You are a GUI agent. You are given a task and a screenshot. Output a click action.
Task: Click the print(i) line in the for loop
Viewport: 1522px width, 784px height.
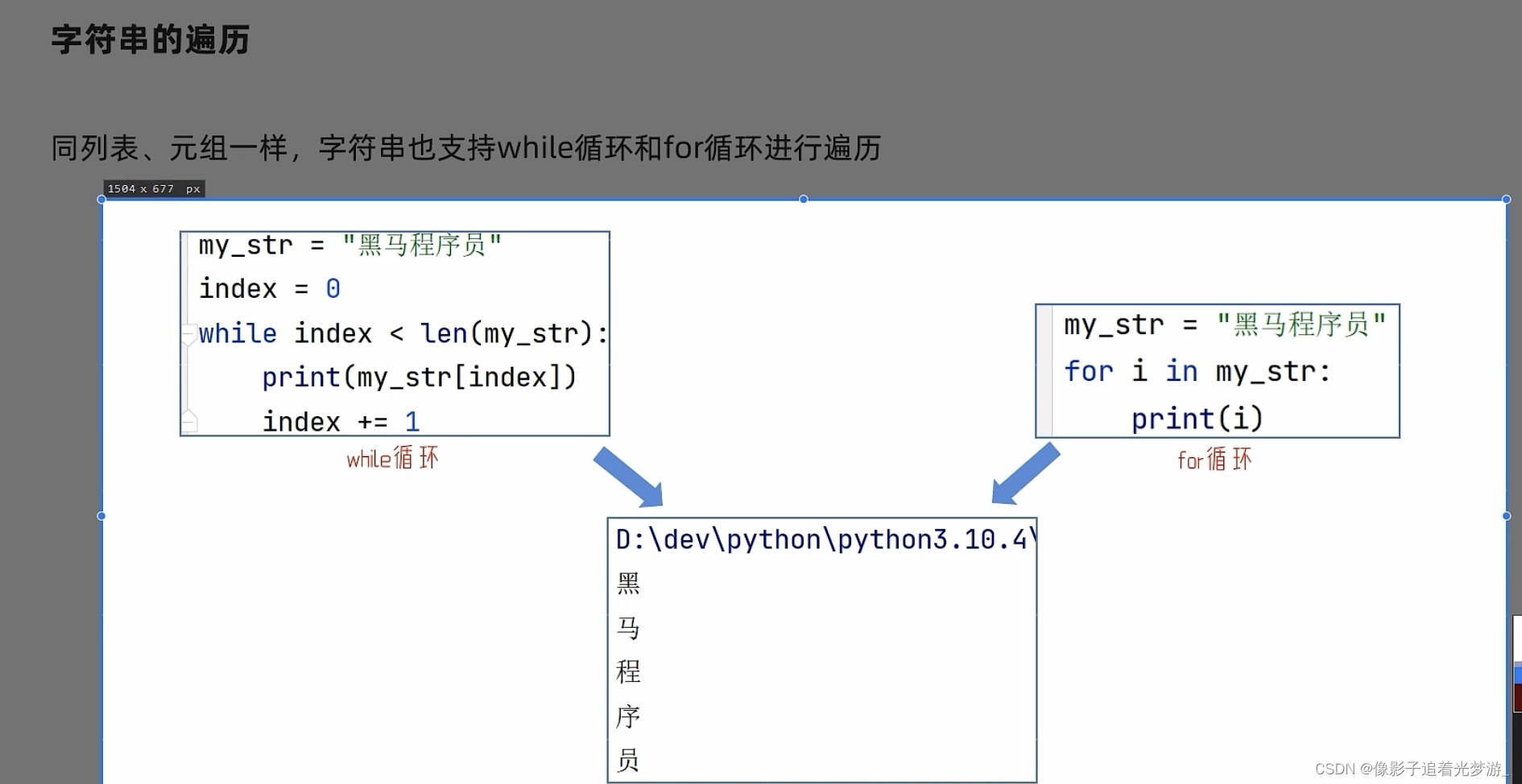(x=1197, y=418)
